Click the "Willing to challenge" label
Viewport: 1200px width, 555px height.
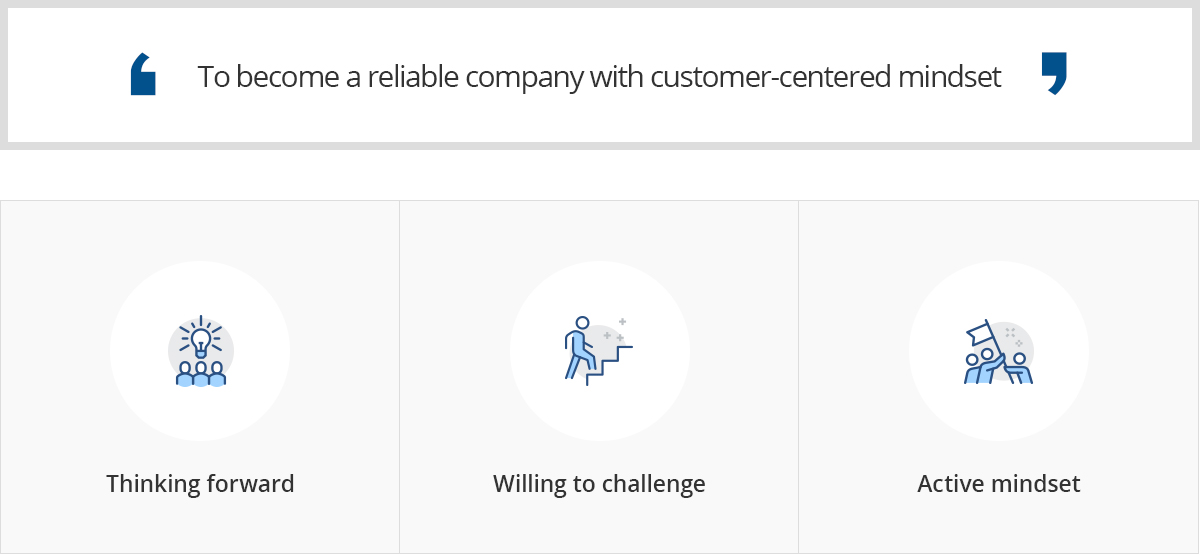pos(599,484)
